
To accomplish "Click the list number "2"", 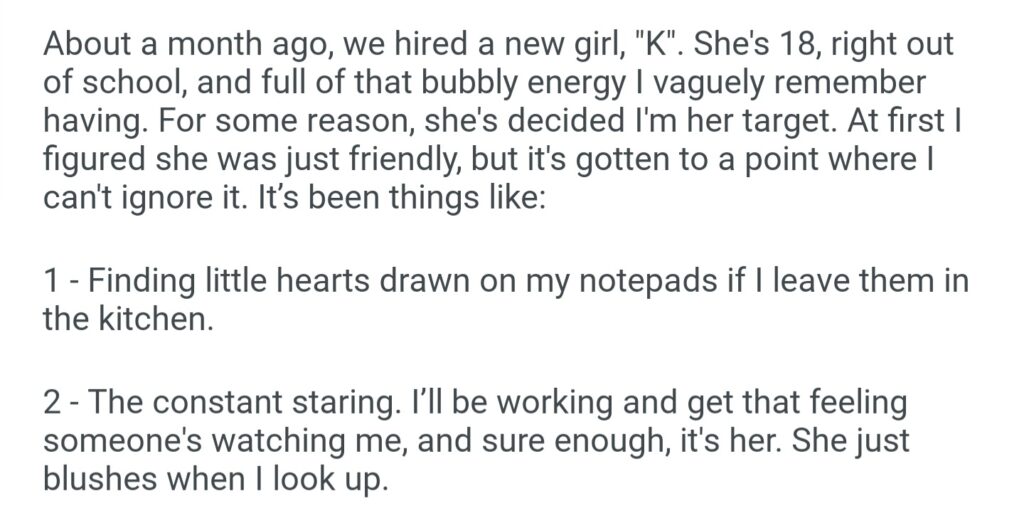I will 52,404.
